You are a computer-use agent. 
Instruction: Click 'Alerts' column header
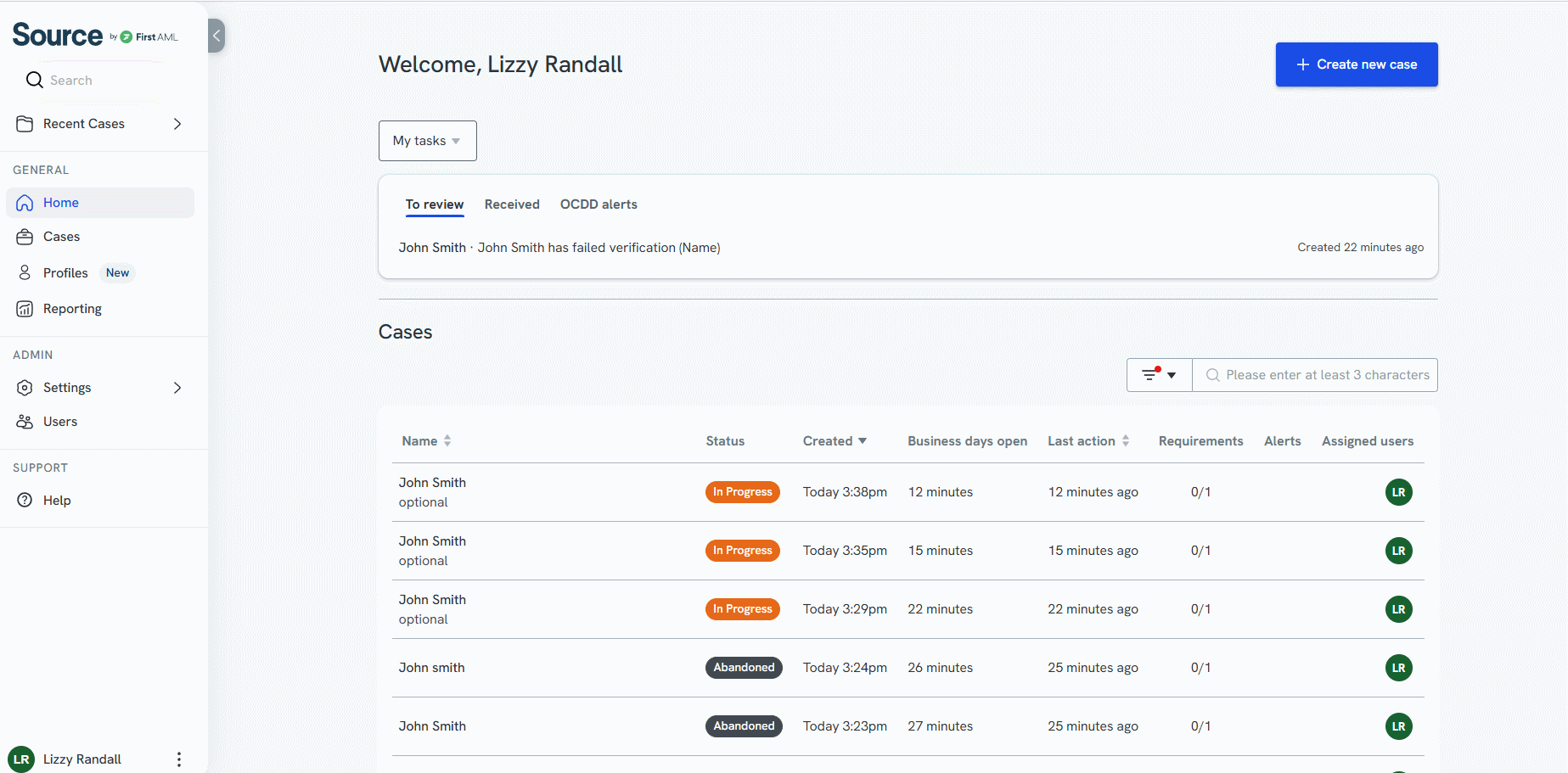(x=1282, y=441)
